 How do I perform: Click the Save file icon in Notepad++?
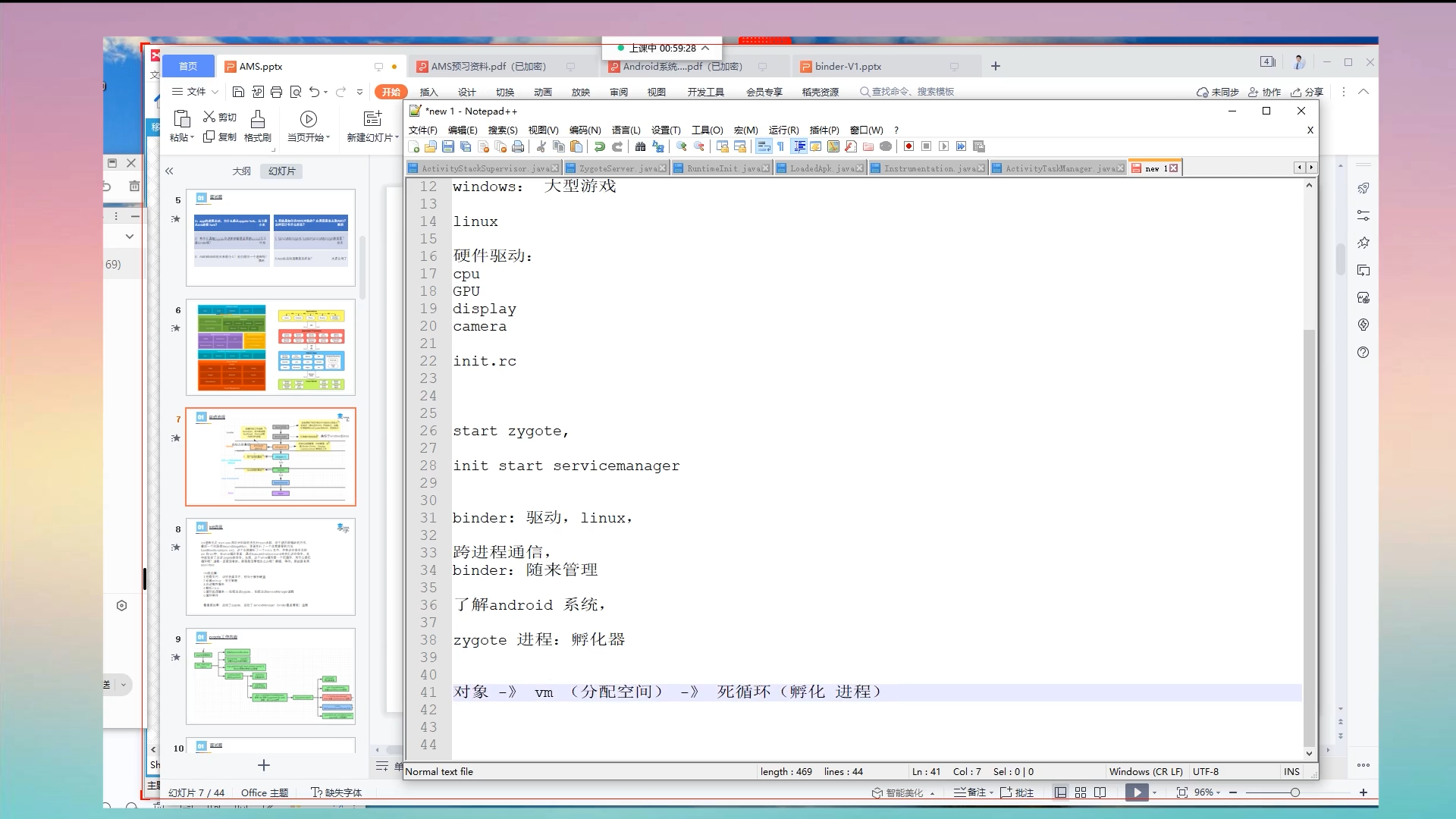click(448, 146)
